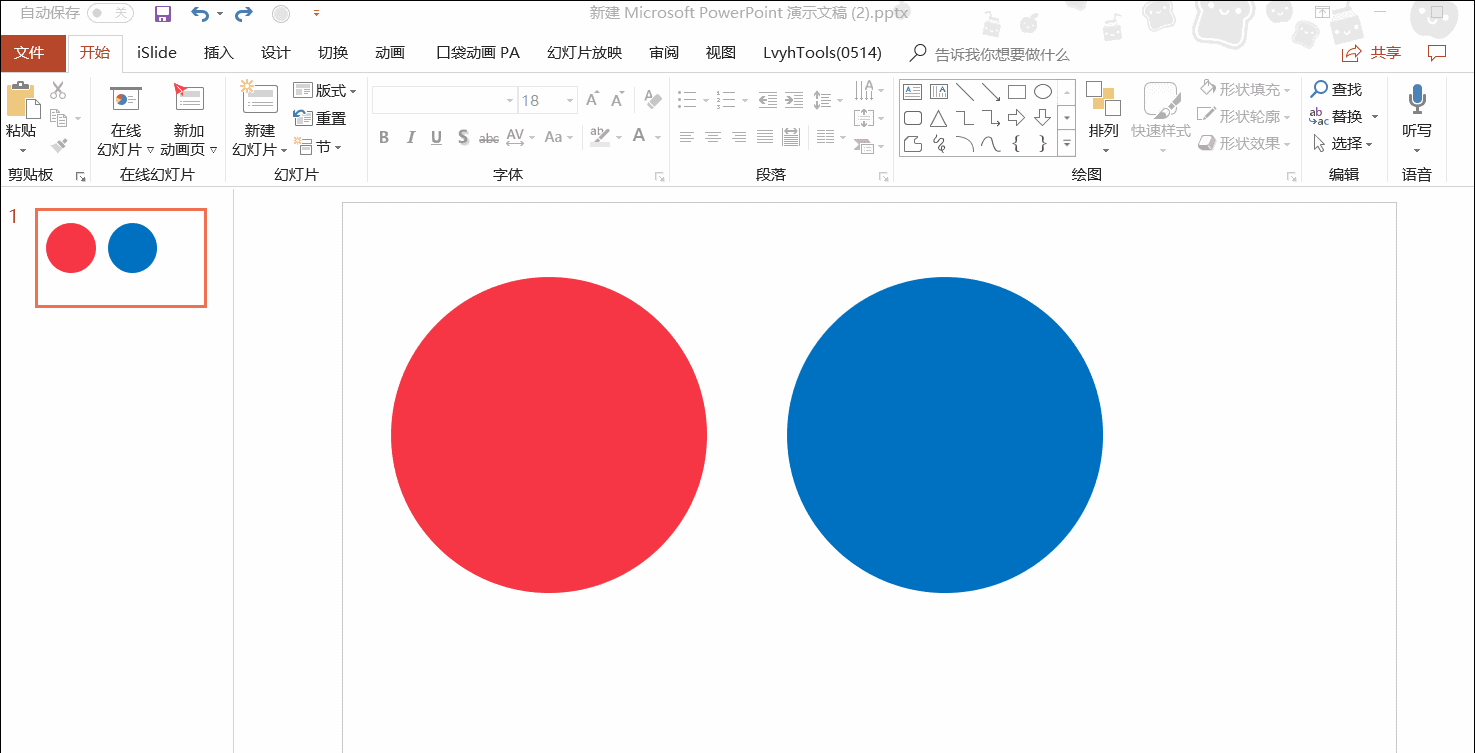The height and width of the screenshot is (753, 1475).
Task: Switch to the Insert (插入) tab
Action: (x=218, y=53)
